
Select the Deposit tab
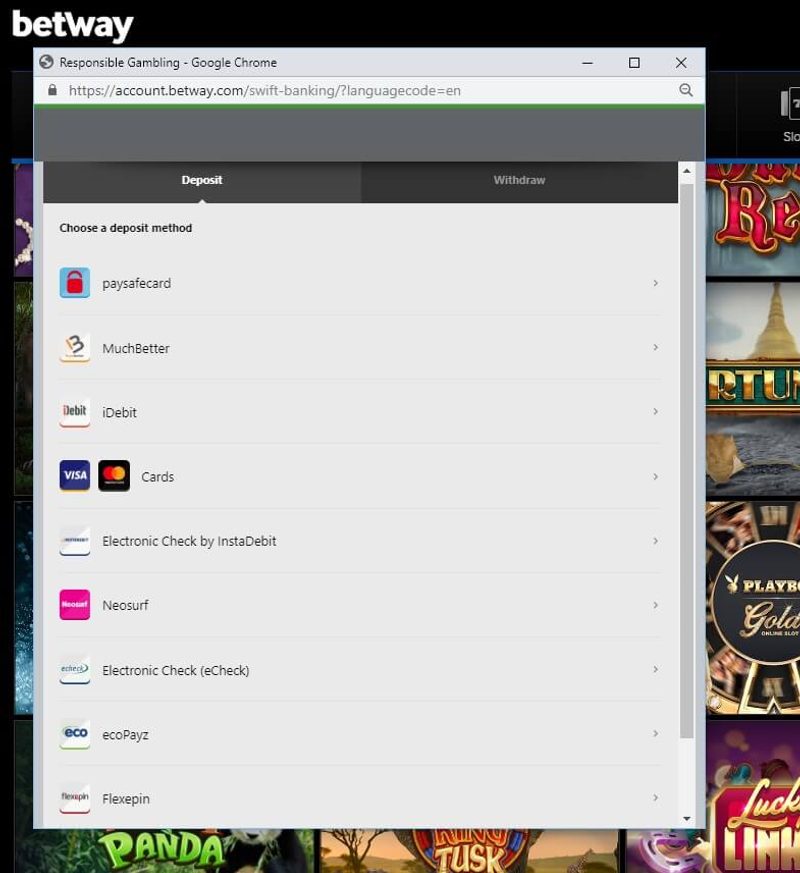(x=202, y=181)
